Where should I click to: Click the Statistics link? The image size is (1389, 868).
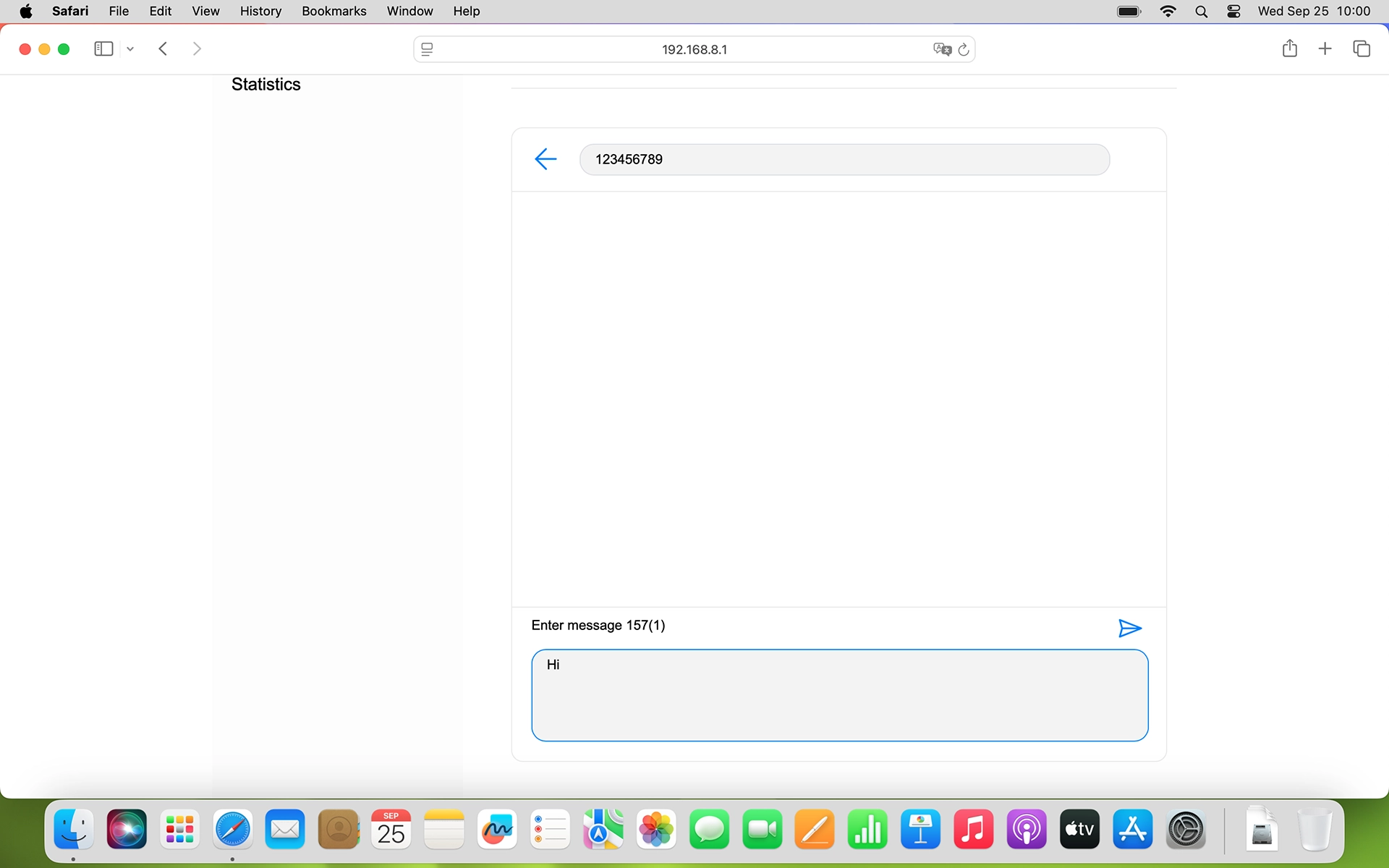266,84
